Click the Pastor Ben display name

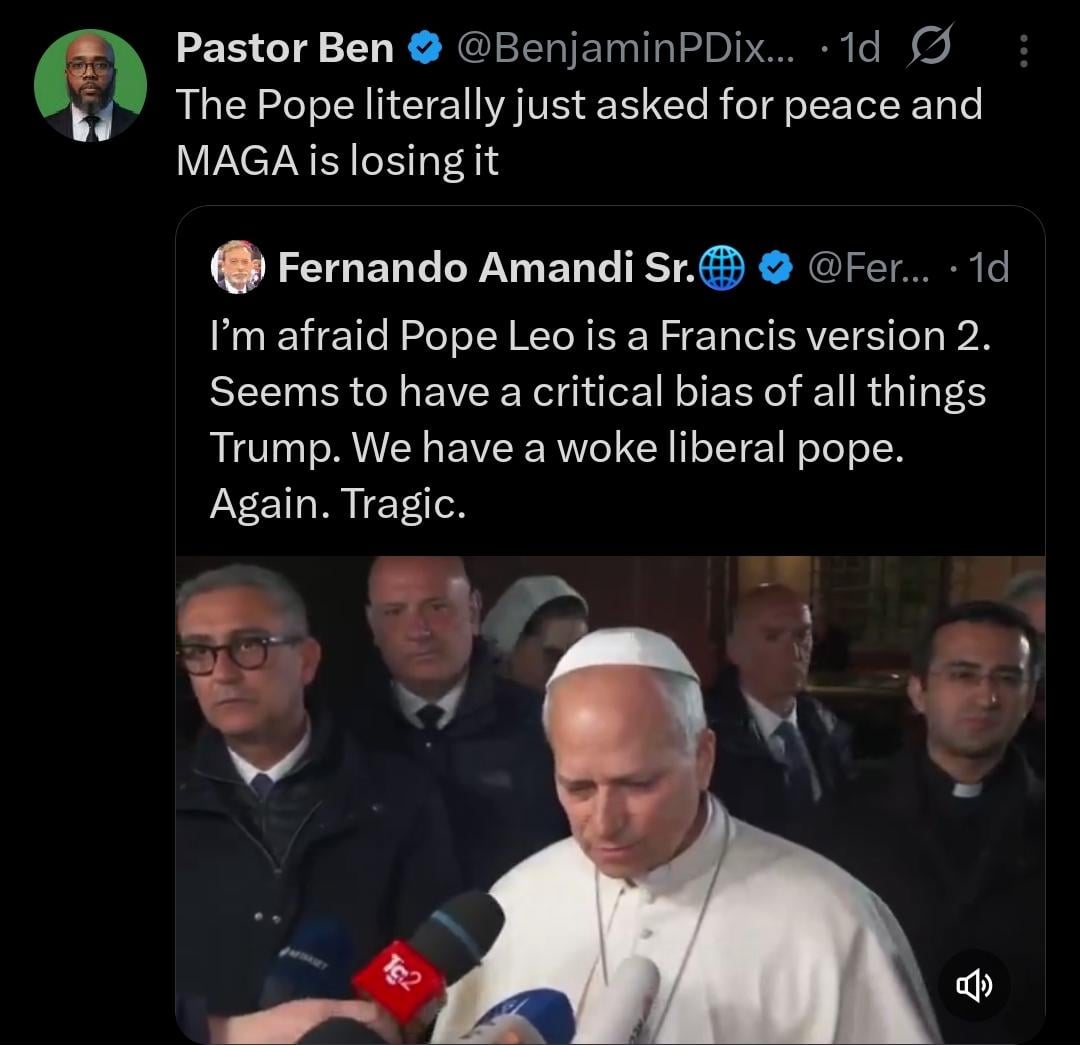pyautogui.click(x=284, y=48)
